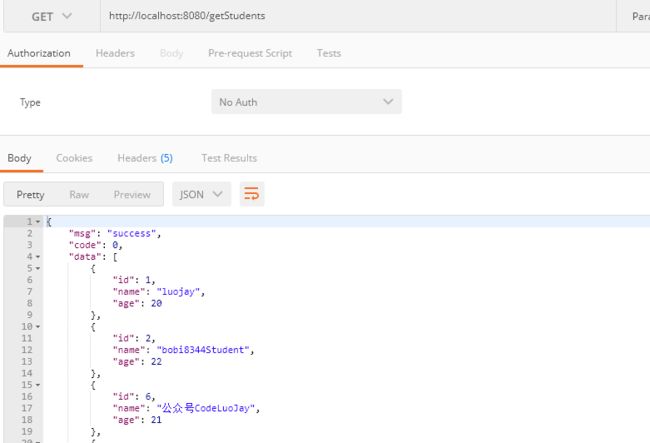Switch response to Raw view

(x=79, y=194)
